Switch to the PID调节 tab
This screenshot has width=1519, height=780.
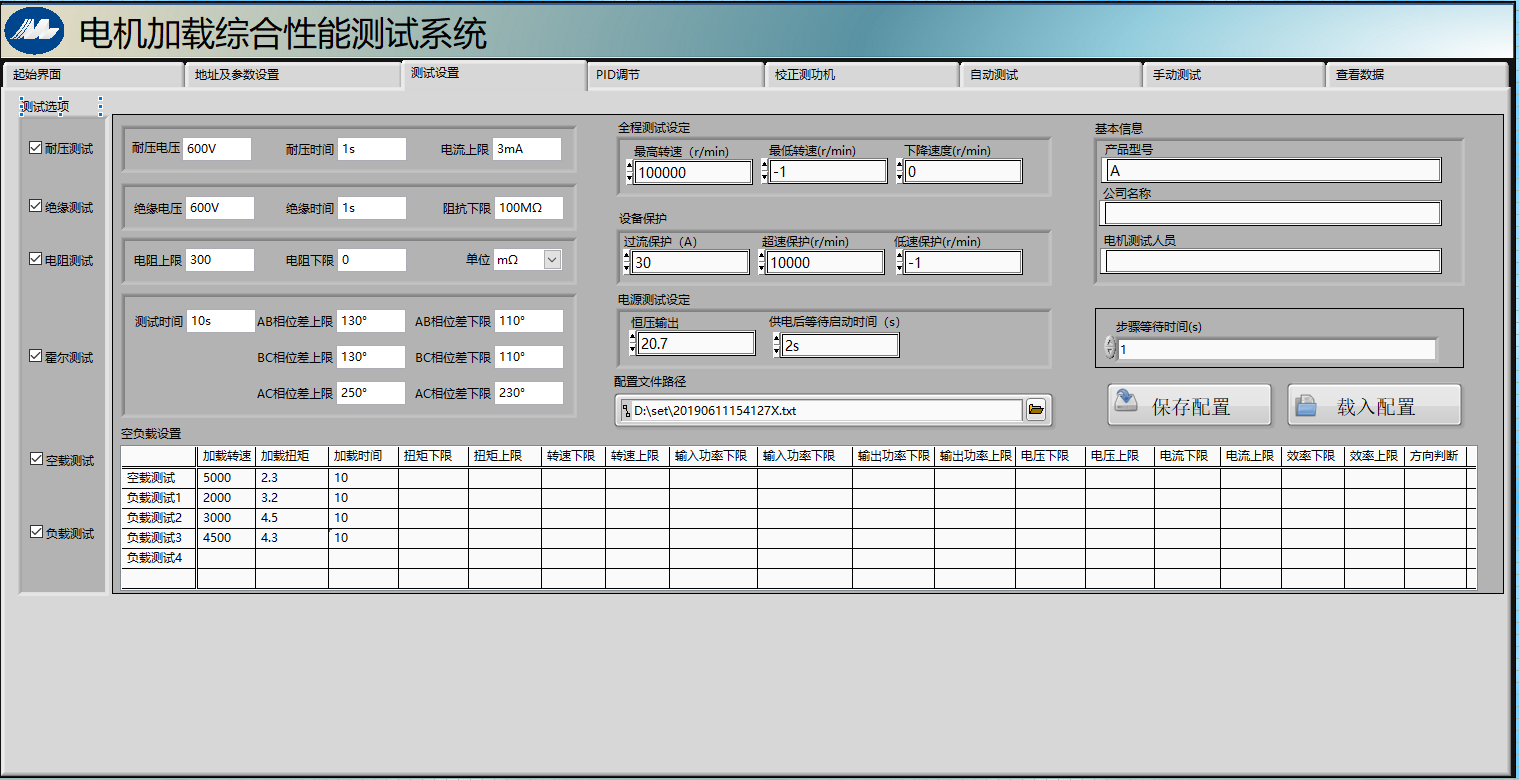(675, 75)
